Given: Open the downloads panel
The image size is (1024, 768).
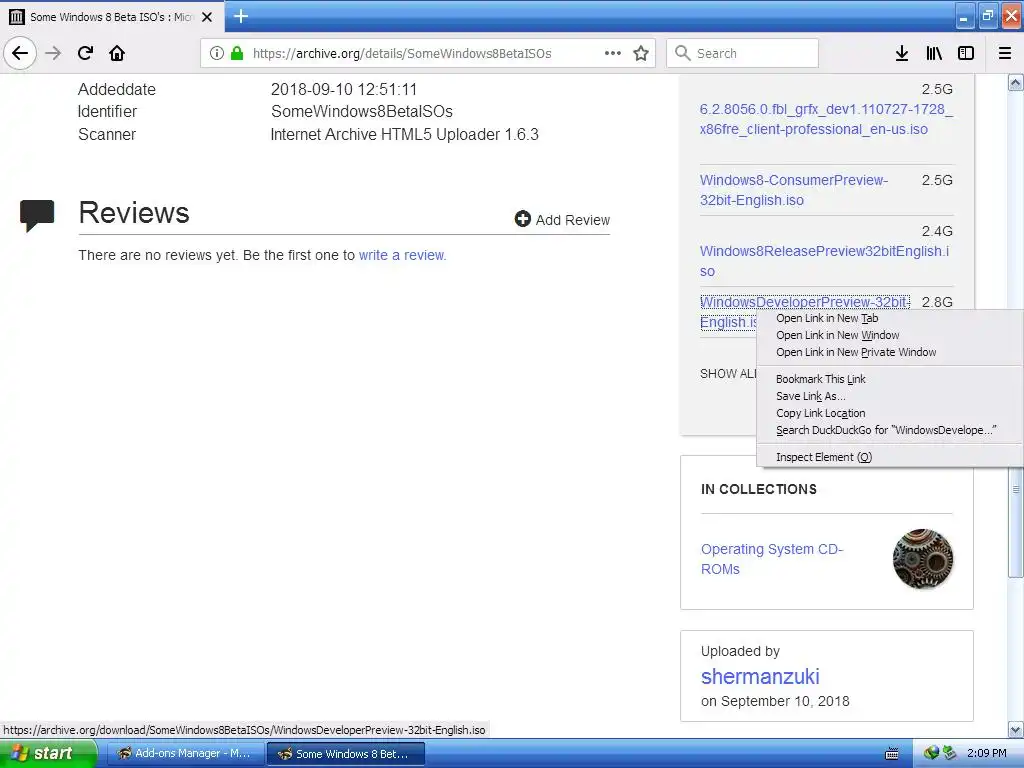Looking at the screenshot, I should [x=901, y=53].
